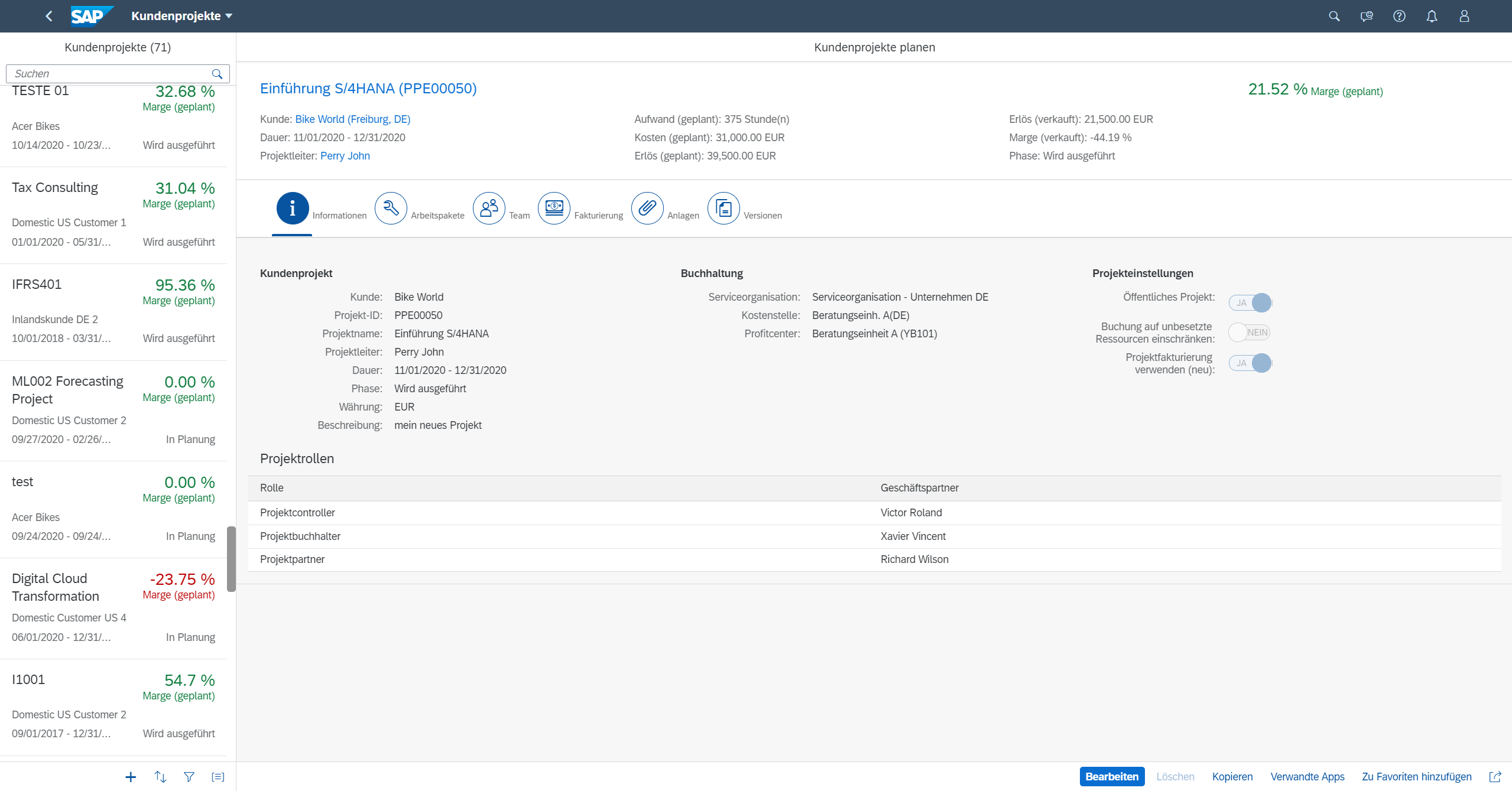Open the help question mark icon
This screenshot has height=791, width=1512.
1399,16
